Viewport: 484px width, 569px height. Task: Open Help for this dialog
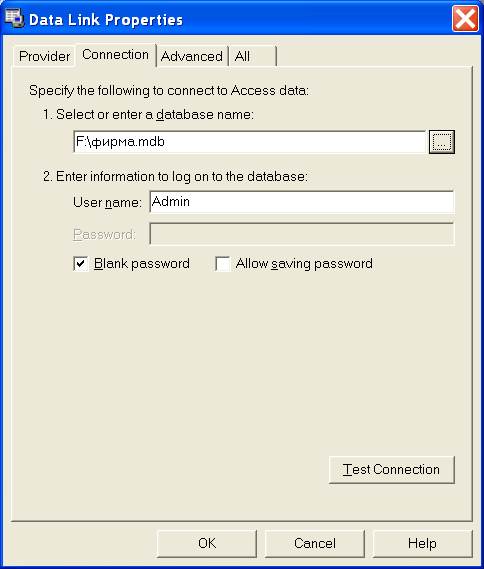(422, 543)
